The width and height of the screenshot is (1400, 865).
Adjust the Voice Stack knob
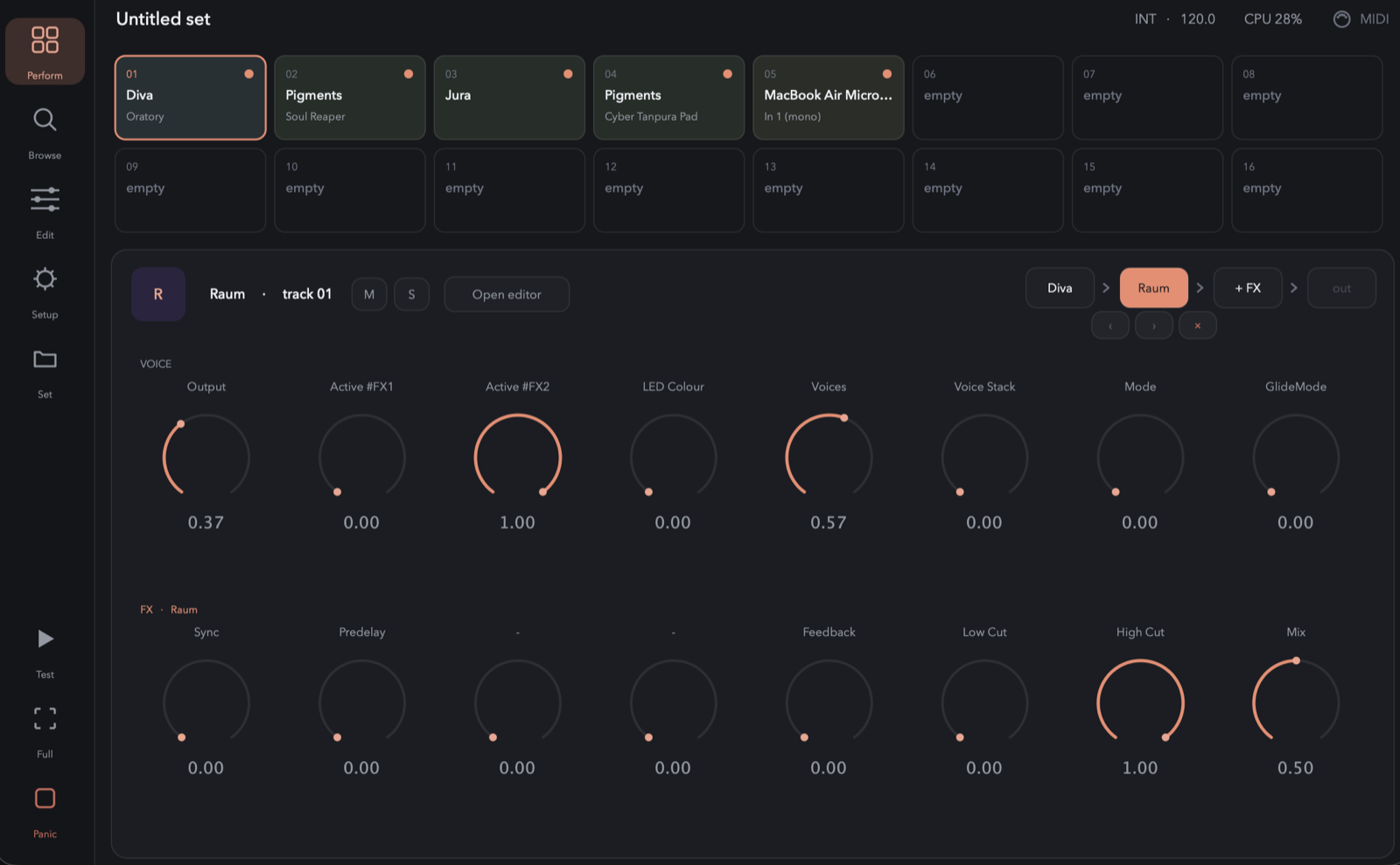tap(984, 457)
